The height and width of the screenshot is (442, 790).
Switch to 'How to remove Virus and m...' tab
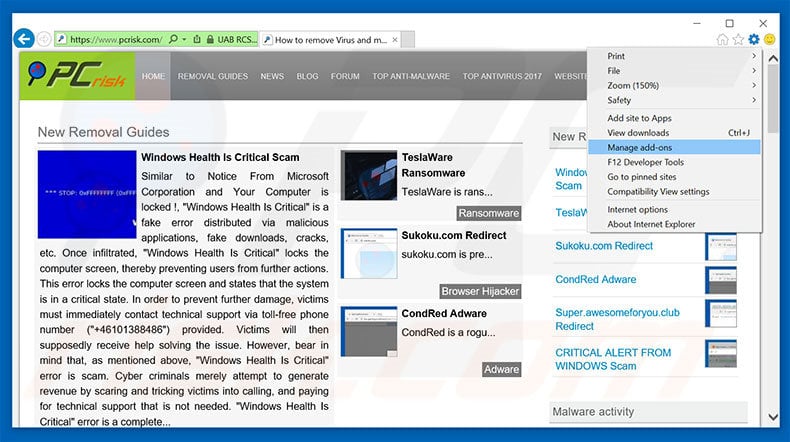click(331, 39)
